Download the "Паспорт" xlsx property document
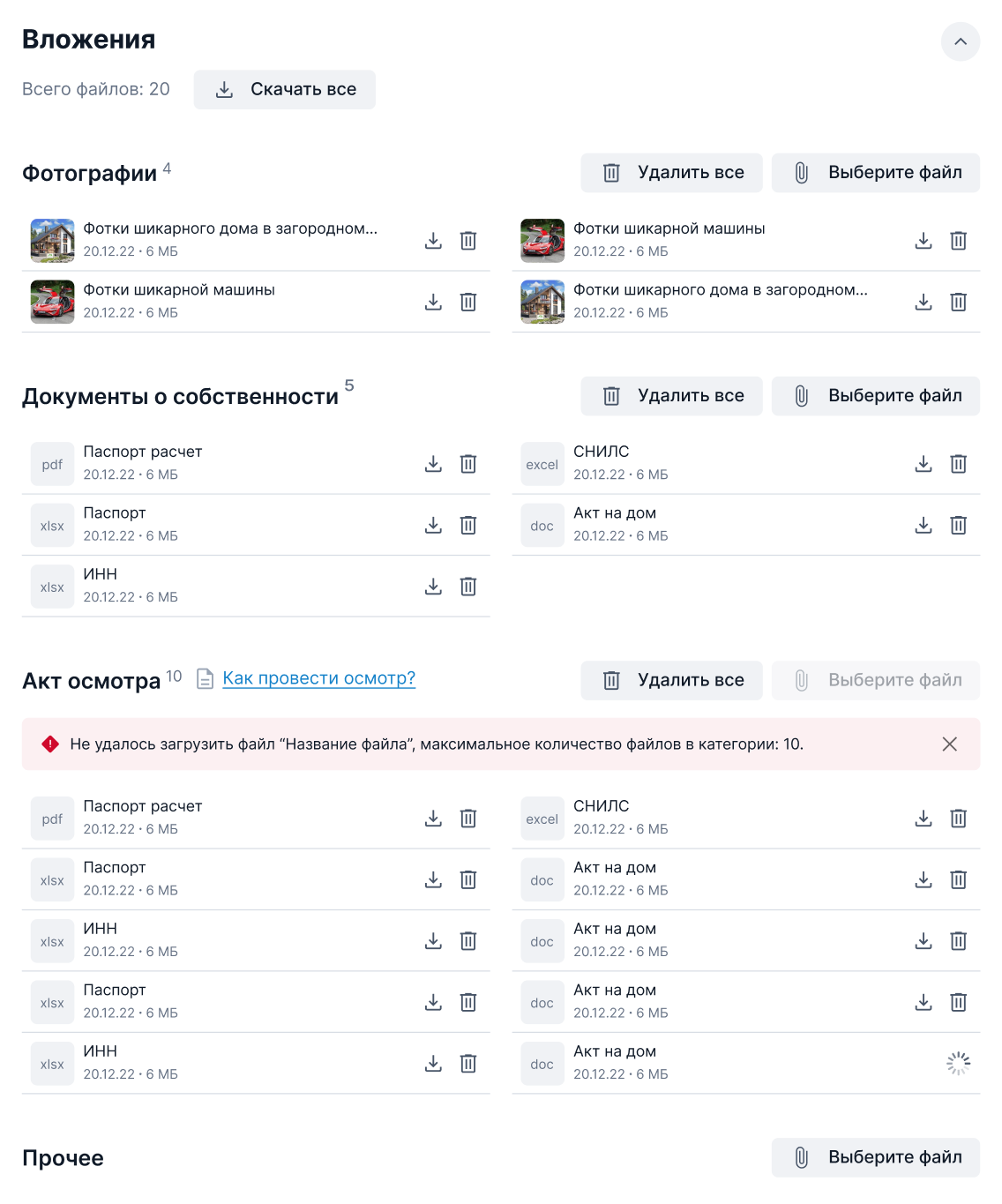1002x1204 pixels. (x=433, y=524)
